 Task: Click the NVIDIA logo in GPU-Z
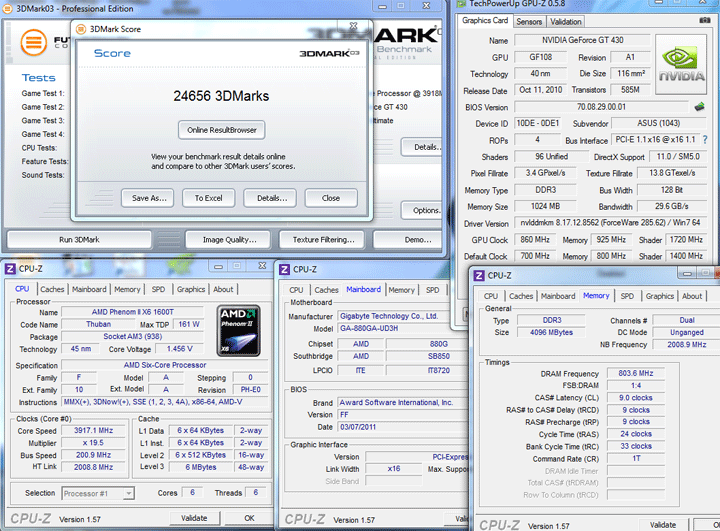click(681, 65)
